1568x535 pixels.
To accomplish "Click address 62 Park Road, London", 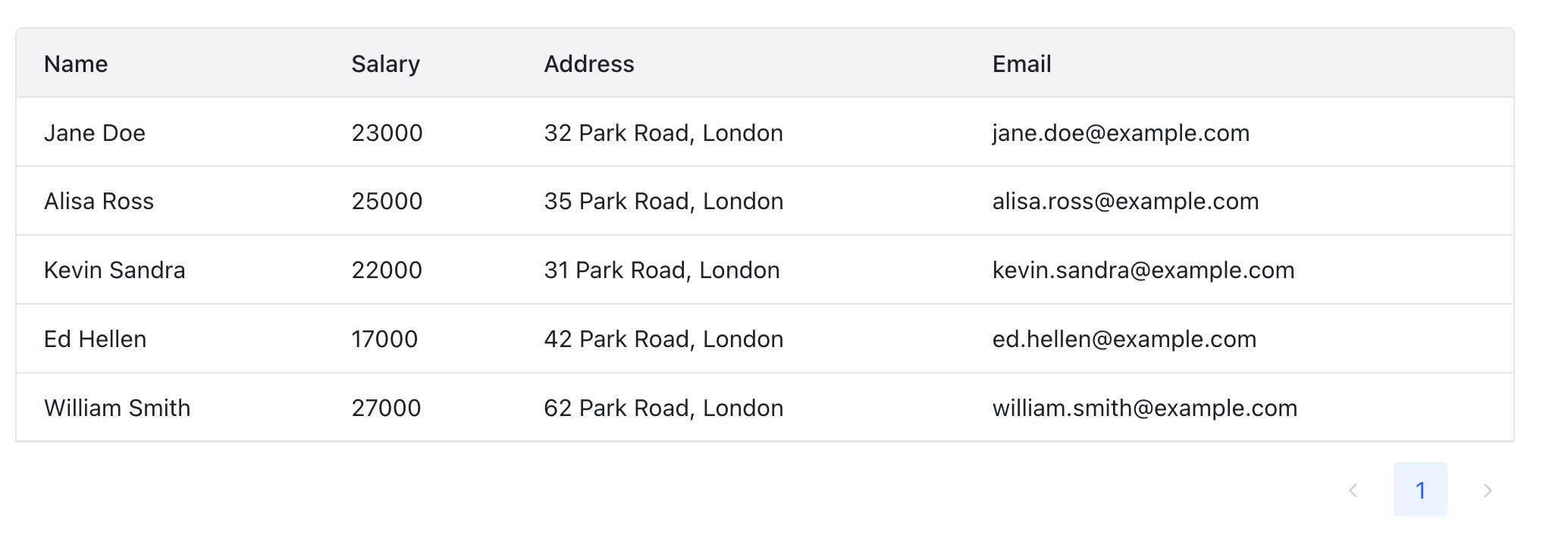I will [663, 408].
